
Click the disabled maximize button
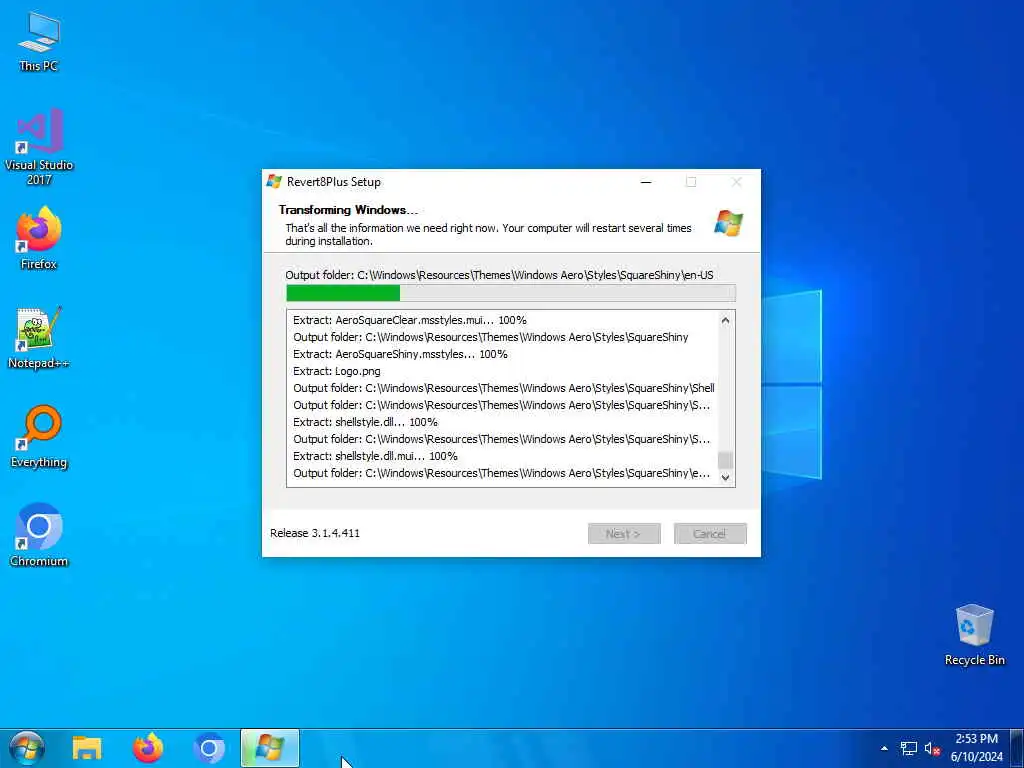tap(691, 182)
